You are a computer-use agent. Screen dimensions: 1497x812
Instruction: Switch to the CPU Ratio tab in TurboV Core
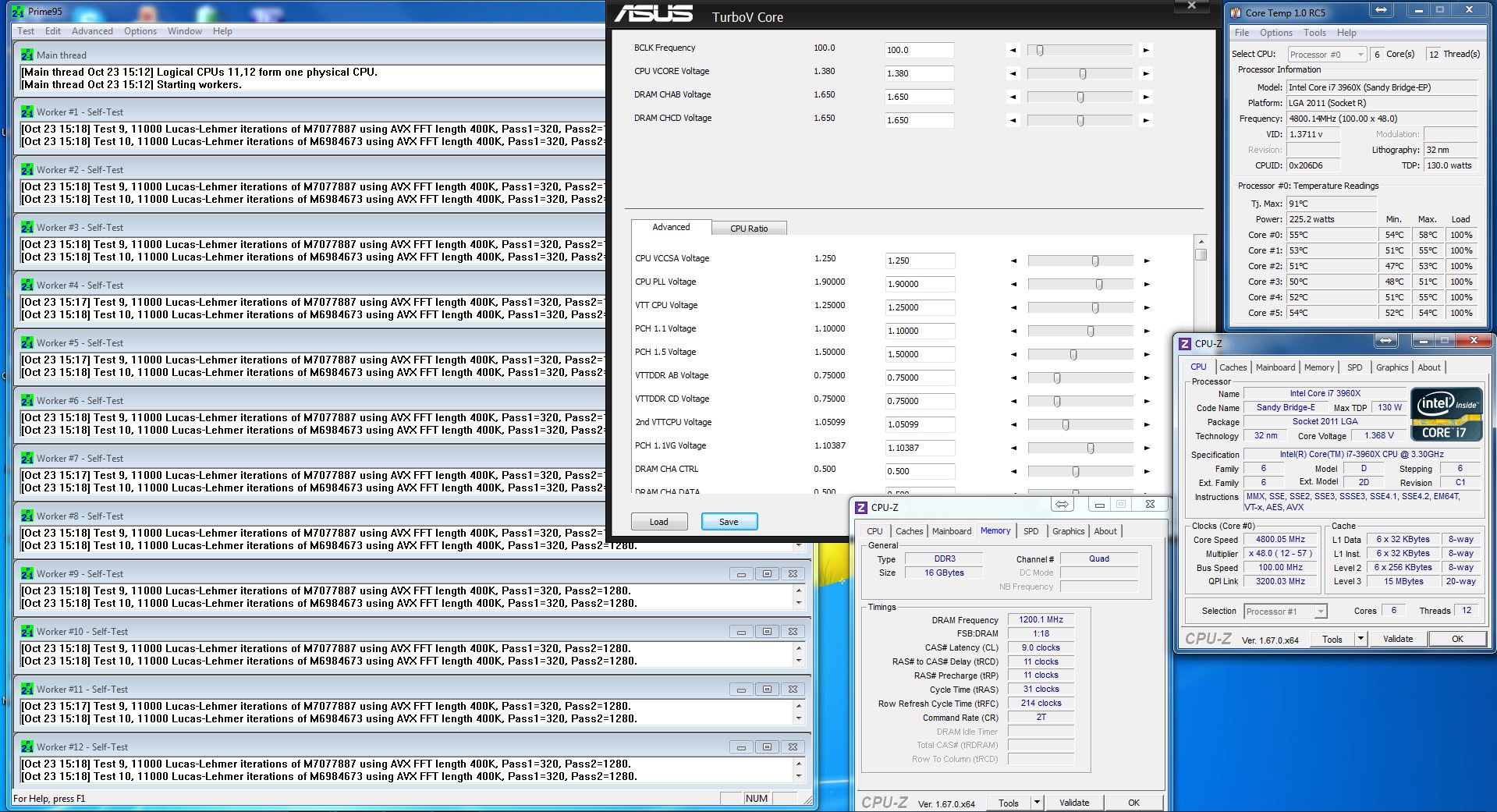(749, 229)
